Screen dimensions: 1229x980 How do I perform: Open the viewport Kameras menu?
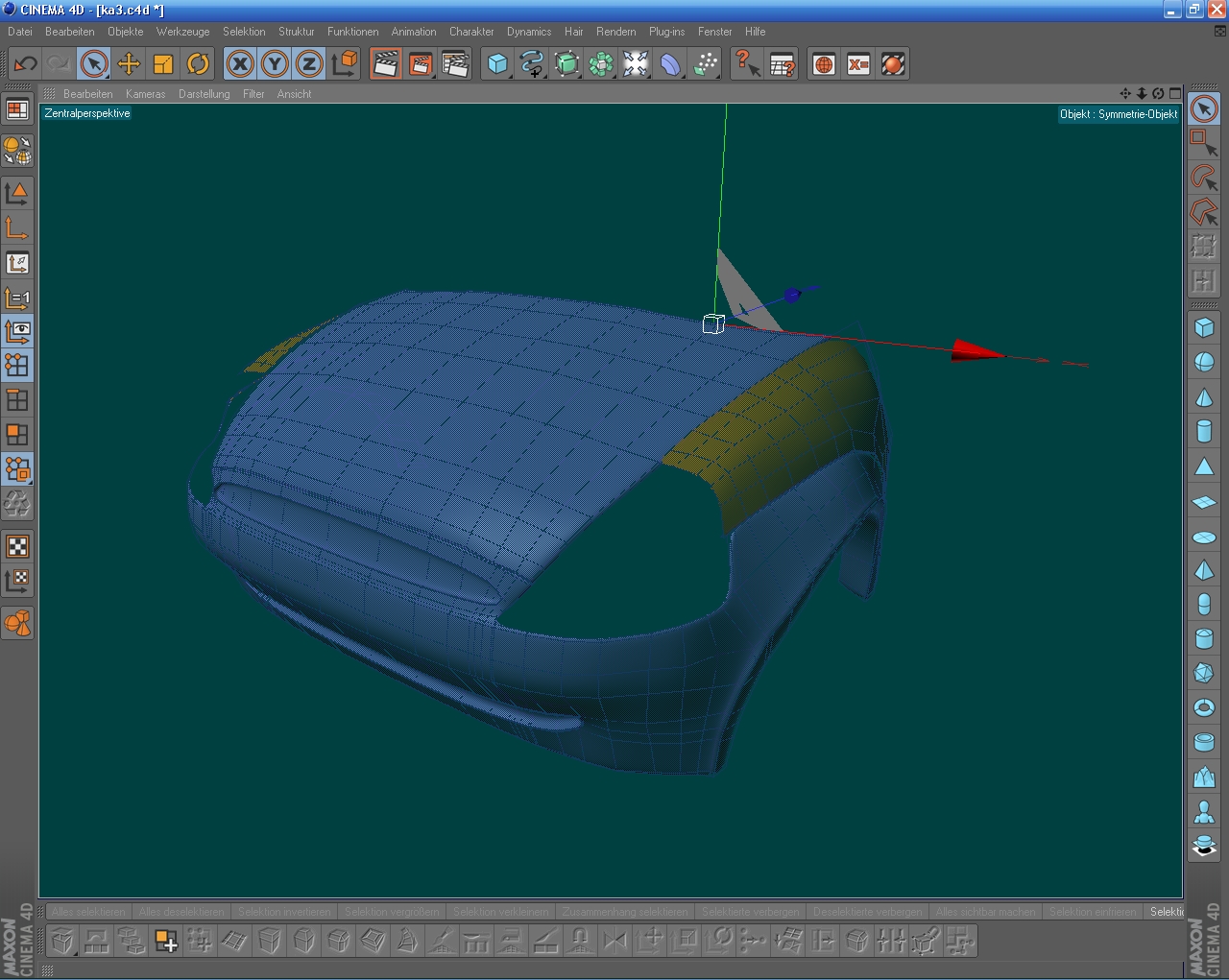[145, 94]
